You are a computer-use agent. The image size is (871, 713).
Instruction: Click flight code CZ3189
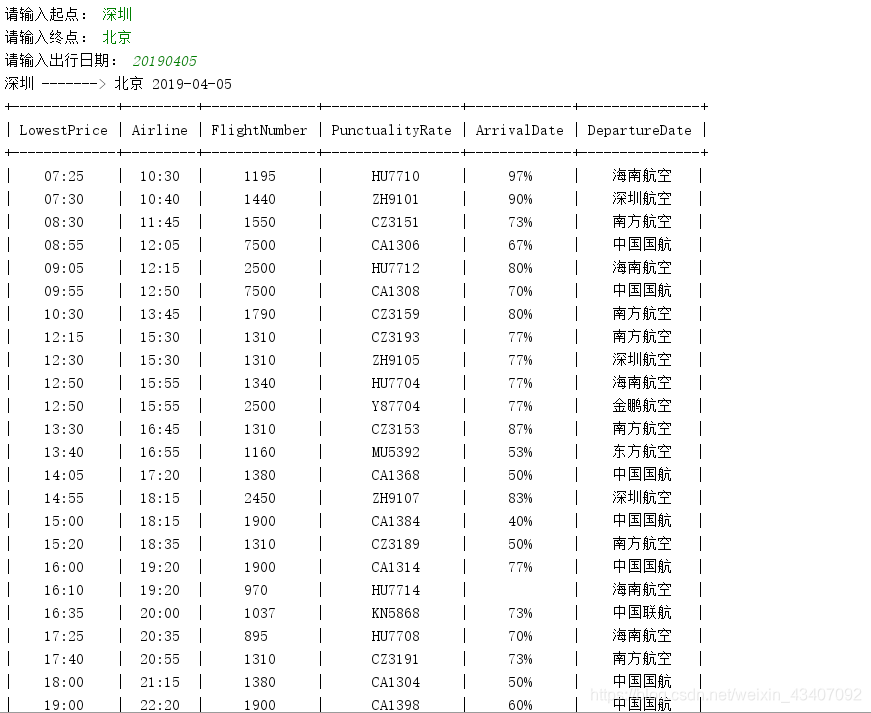coord(396,544)
